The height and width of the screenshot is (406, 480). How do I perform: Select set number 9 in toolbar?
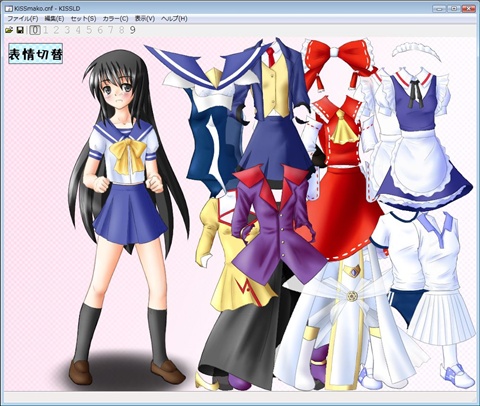point(132,30)
